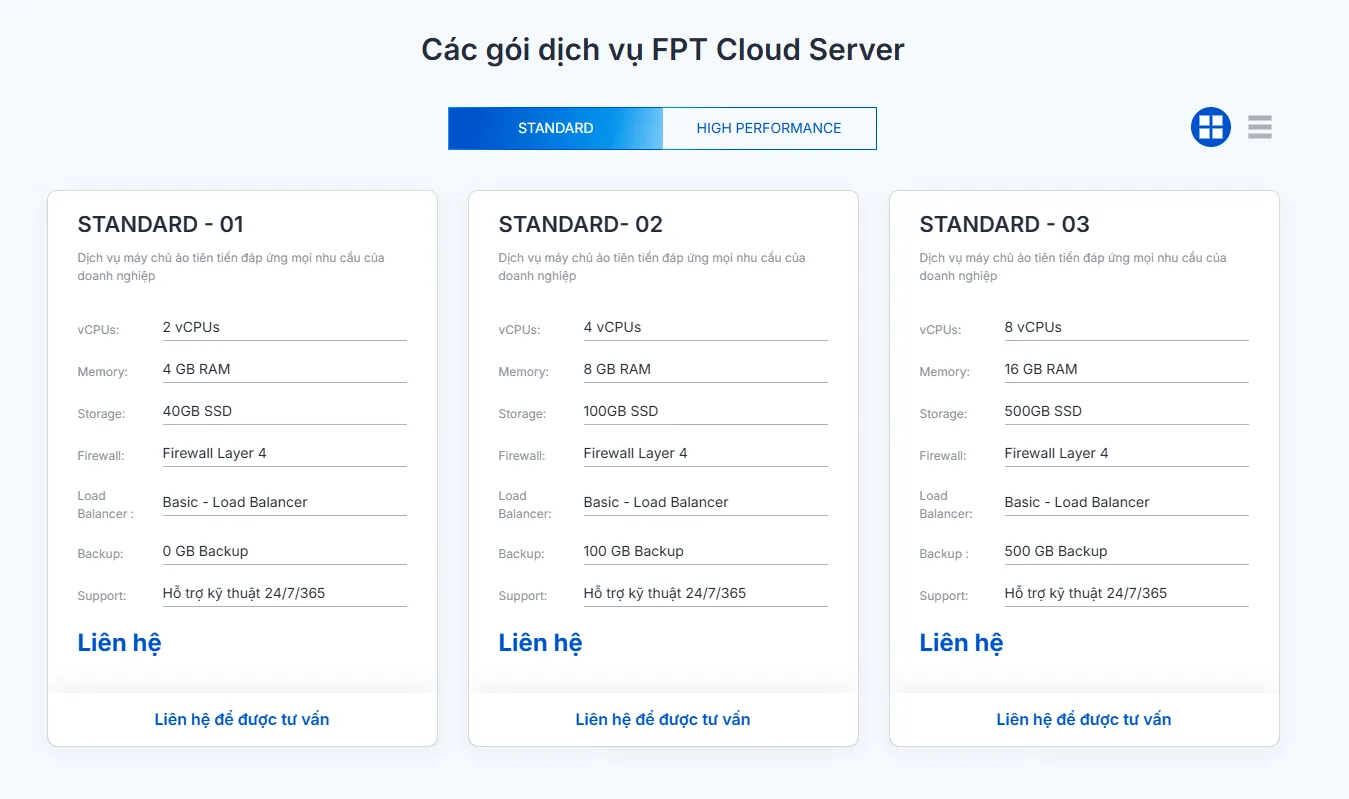The image size is (1349, 799).
Task: Click '500GB SSD' storage value
Action: point(1043,411)
